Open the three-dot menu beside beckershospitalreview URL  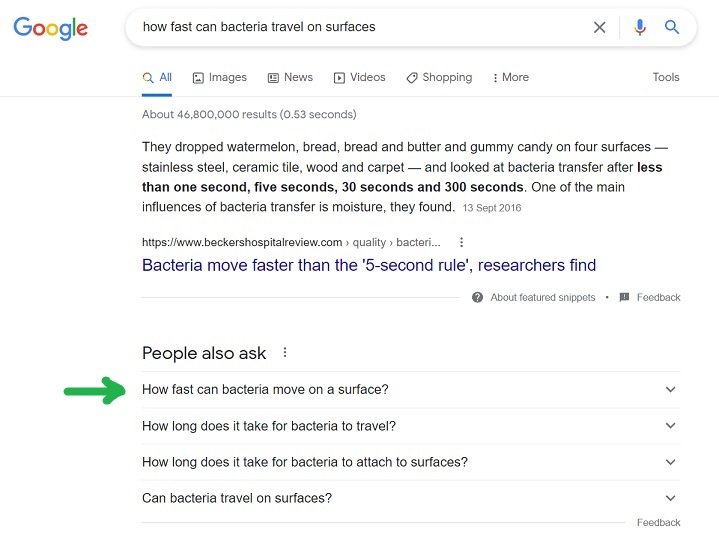pyautogui.click(x=461, y=242)
